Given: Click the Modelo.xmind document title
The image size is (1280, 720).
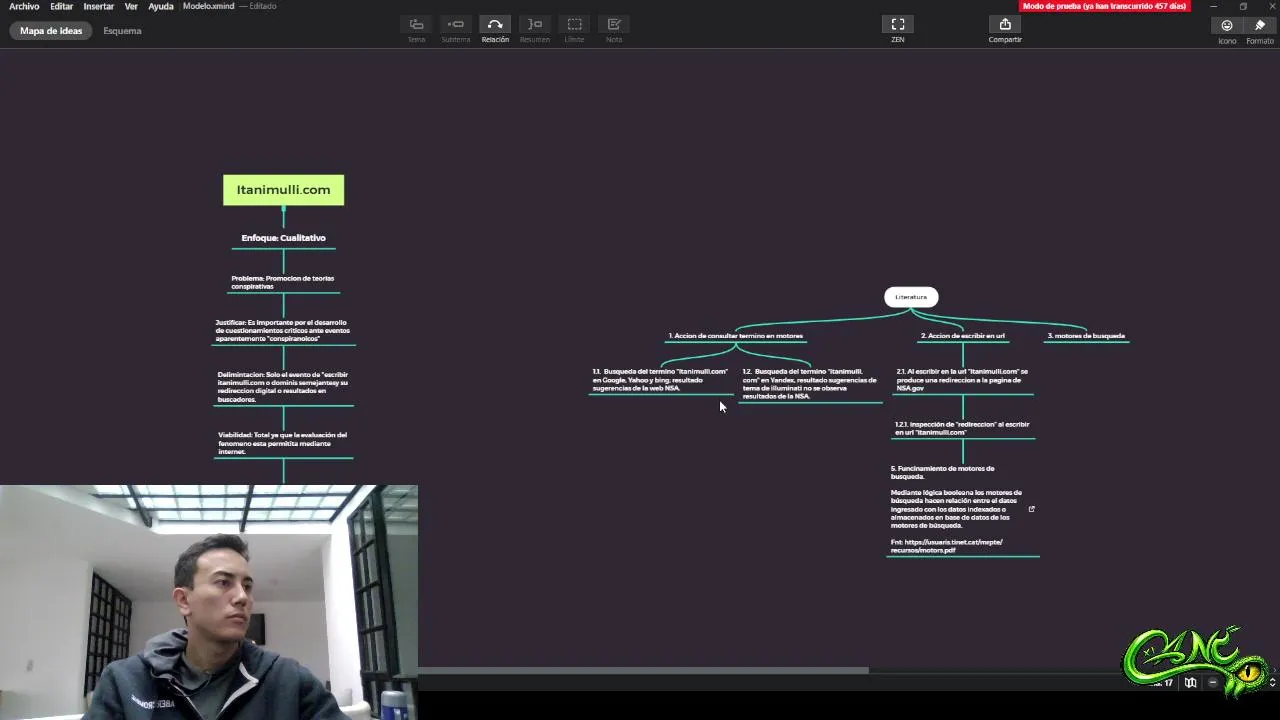Looking at the screenshot, I should pyautogui.click(x=209, y=6).
